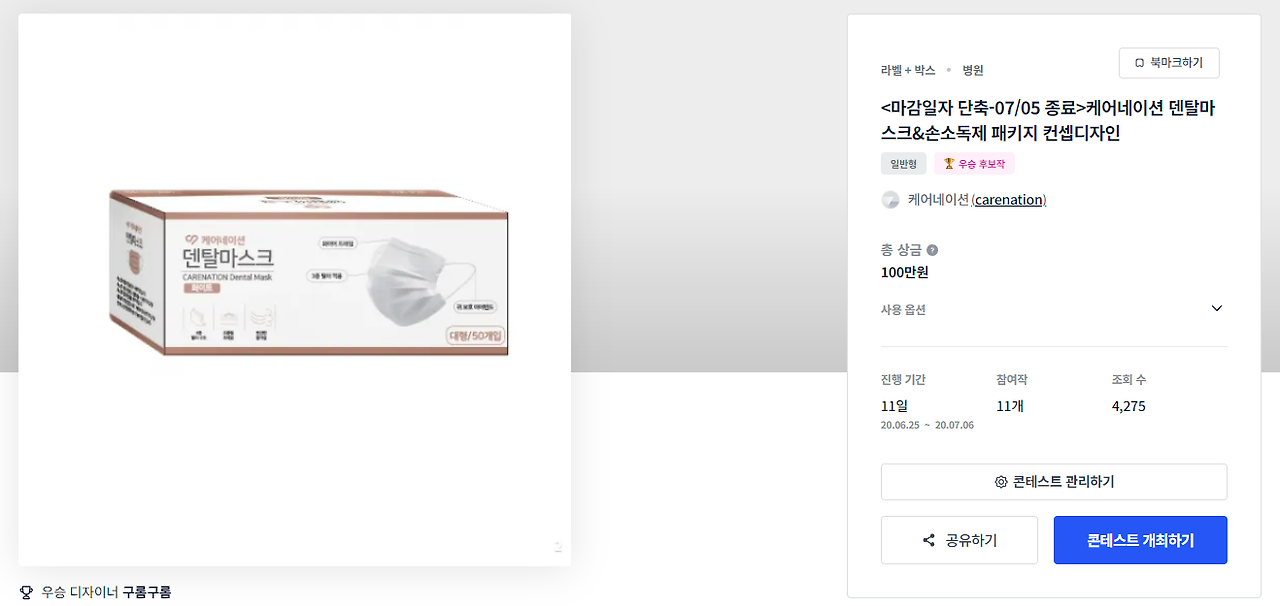This screenshot has width=1280, height=606.
Task: Click the trophy icon beside 우승 디자이너
Action: pyautogui.click(x=26, y=592)
